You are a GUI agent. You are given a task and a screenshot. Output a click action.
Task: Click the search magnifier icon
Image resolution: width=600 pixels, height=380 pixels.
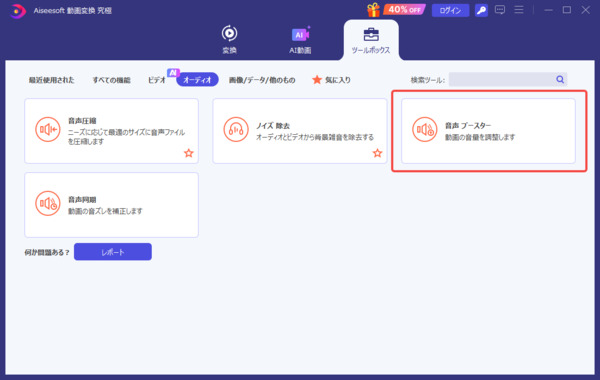click(x=560, y=79)
